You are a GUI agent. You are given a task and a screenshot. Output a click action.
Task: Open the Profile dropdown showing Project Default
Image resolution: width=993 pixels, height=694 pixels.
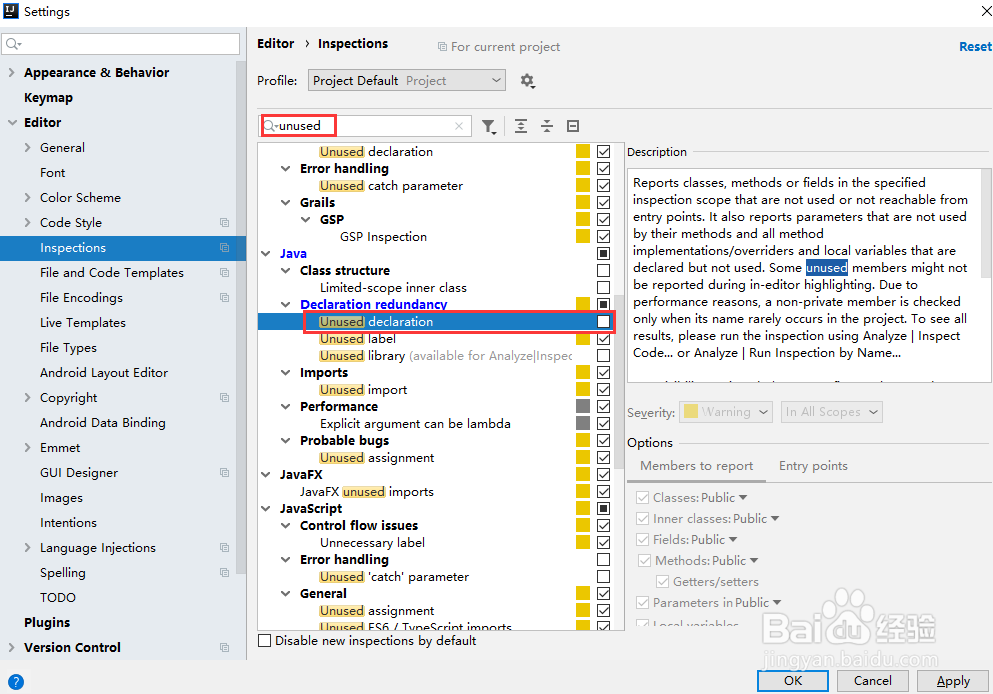pos(406,80)
